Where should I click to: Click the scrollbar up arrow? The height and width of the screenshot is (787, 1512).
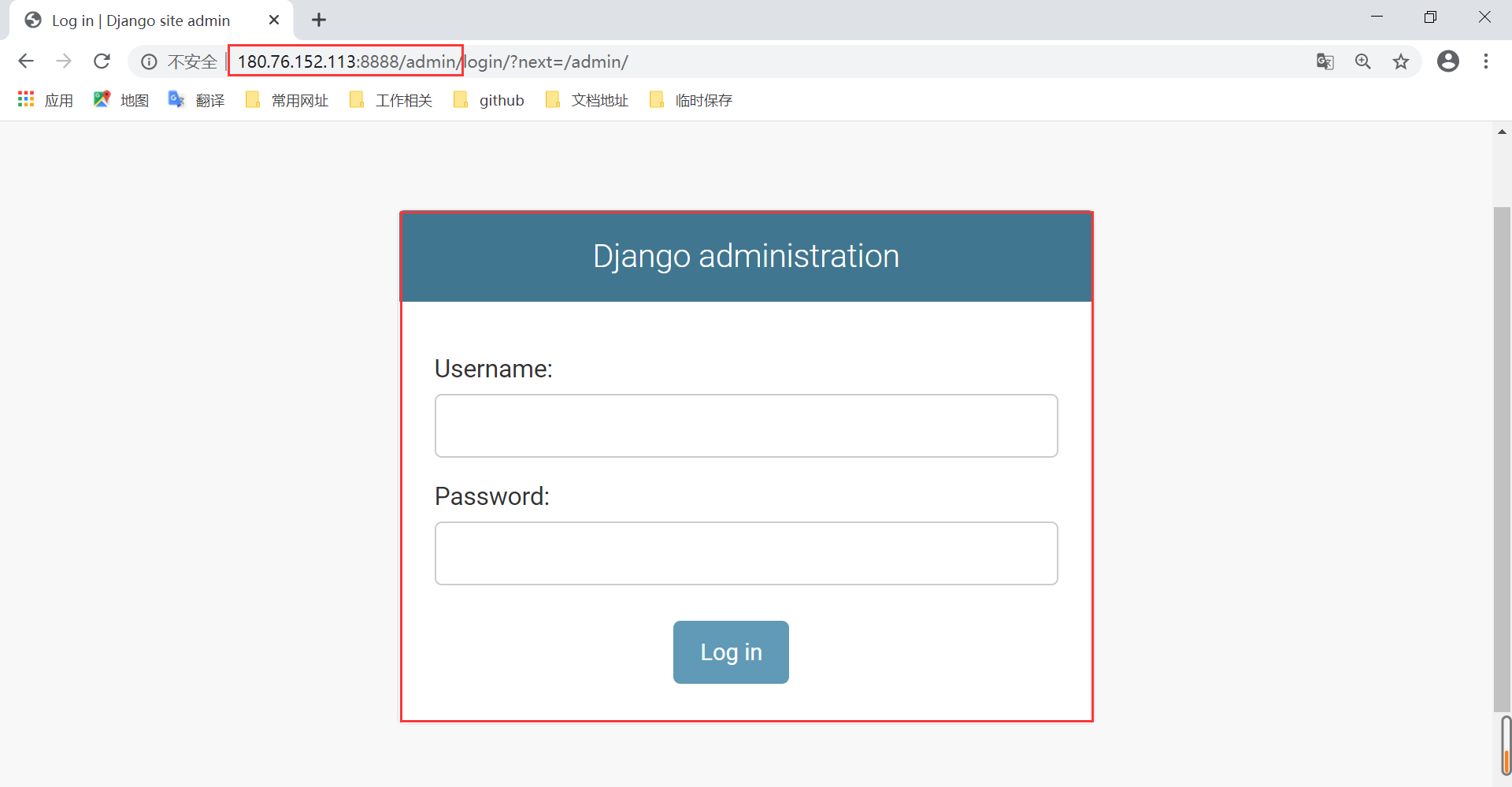tap(1502, 132)
